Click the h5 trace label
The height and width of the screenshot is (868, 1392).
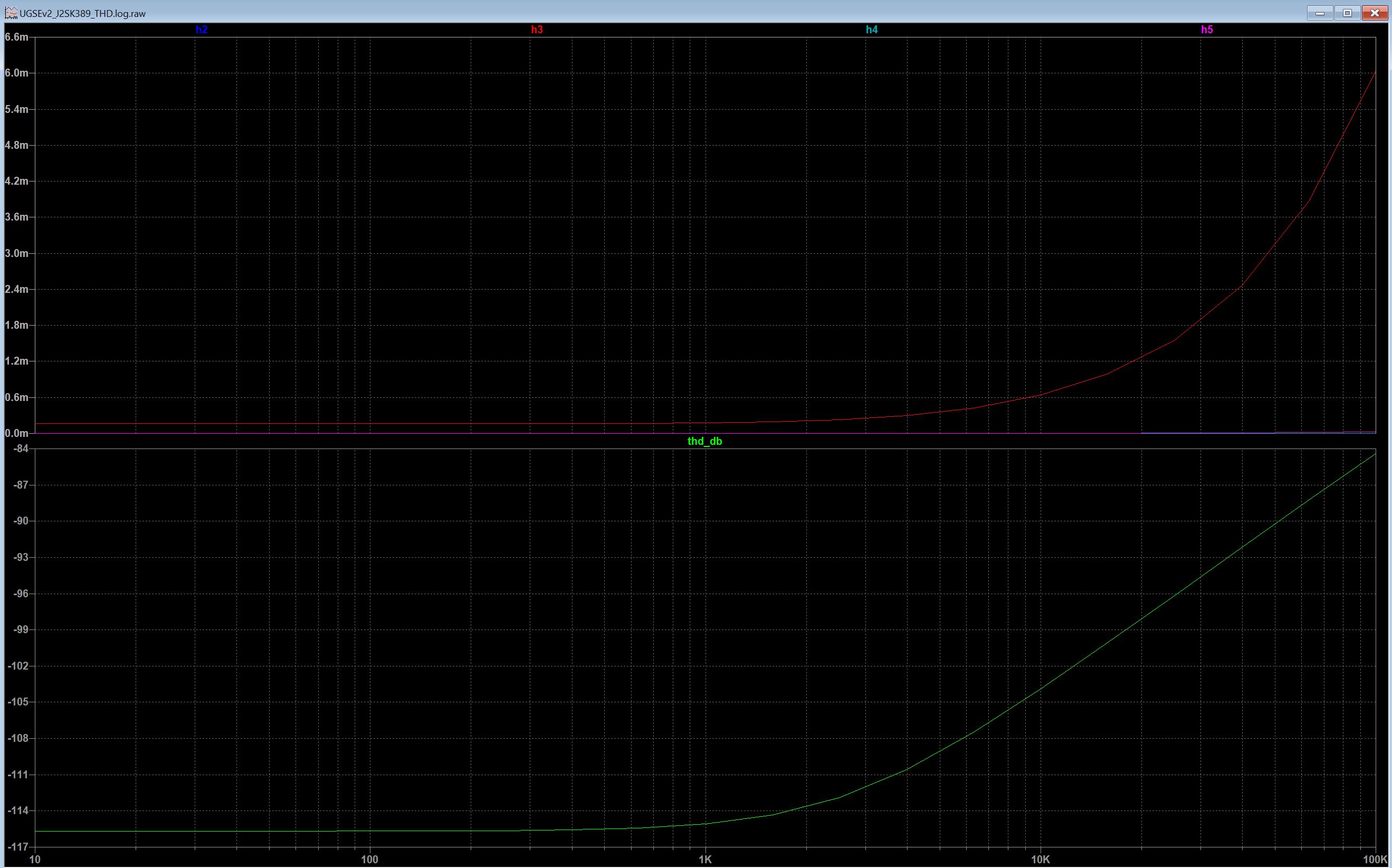coord(1207,30)
